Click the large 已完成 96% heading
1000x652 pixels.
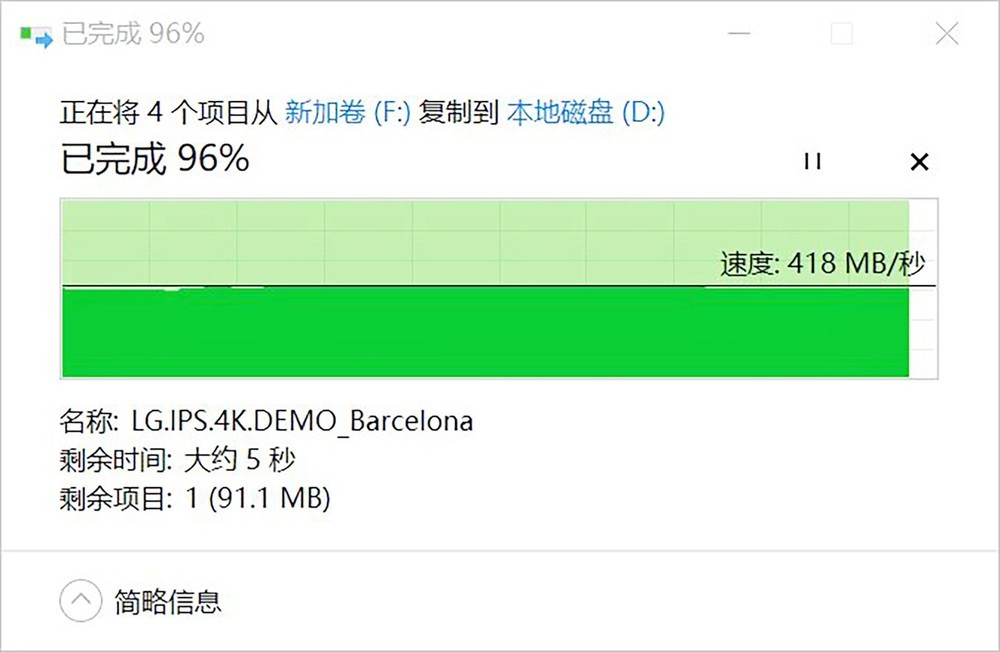(155, 158)
